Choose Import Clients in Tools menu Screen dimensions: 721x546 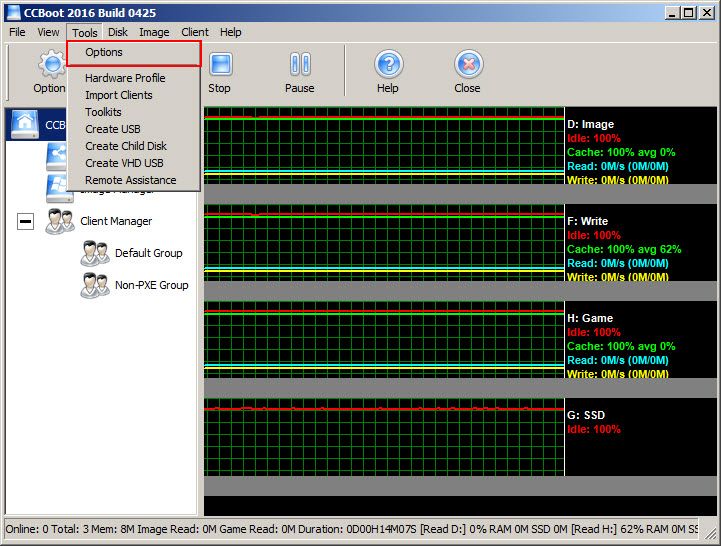tap(134, 95)
